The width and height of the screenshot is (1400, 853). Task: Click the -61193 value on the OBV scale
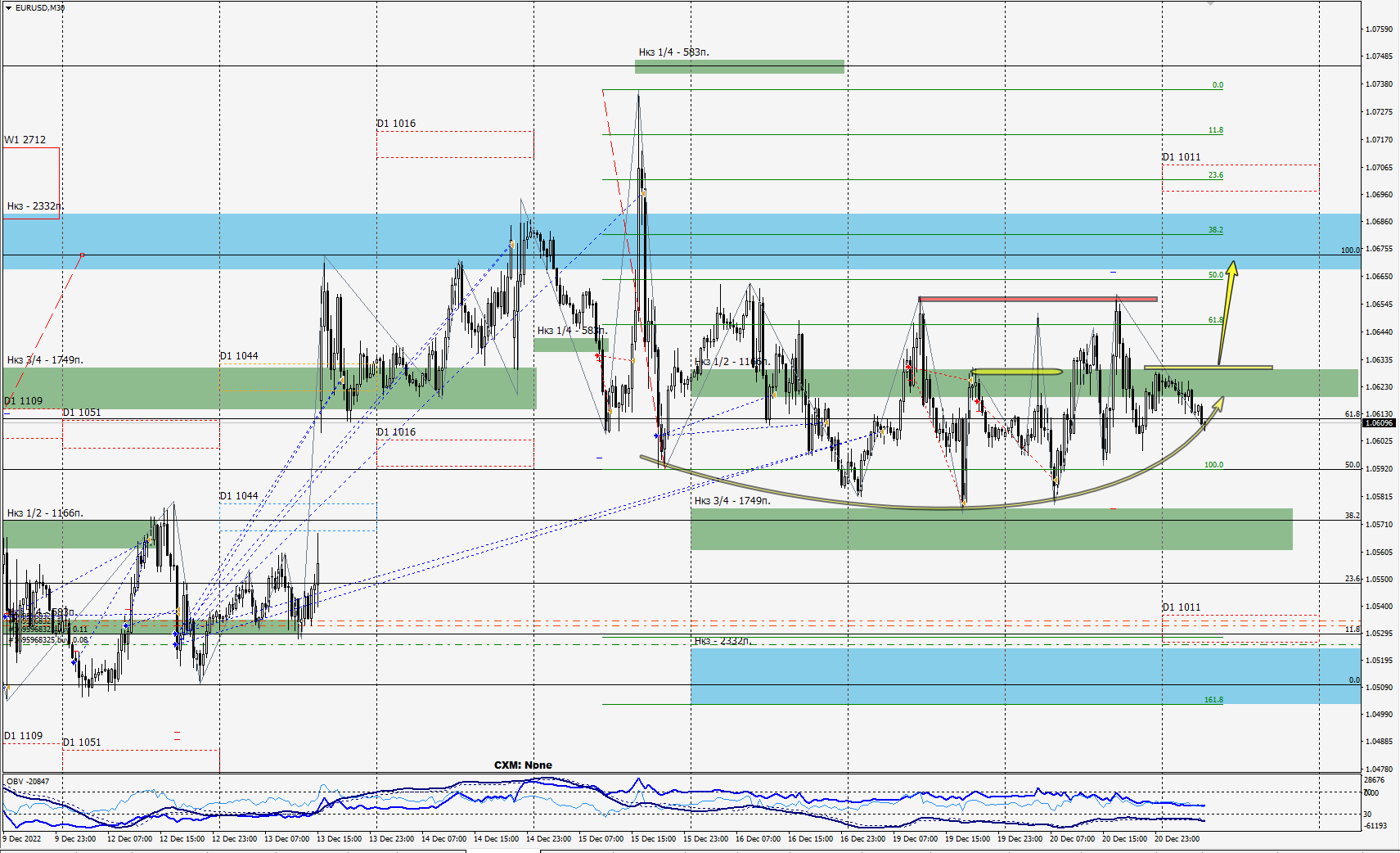1375,826
